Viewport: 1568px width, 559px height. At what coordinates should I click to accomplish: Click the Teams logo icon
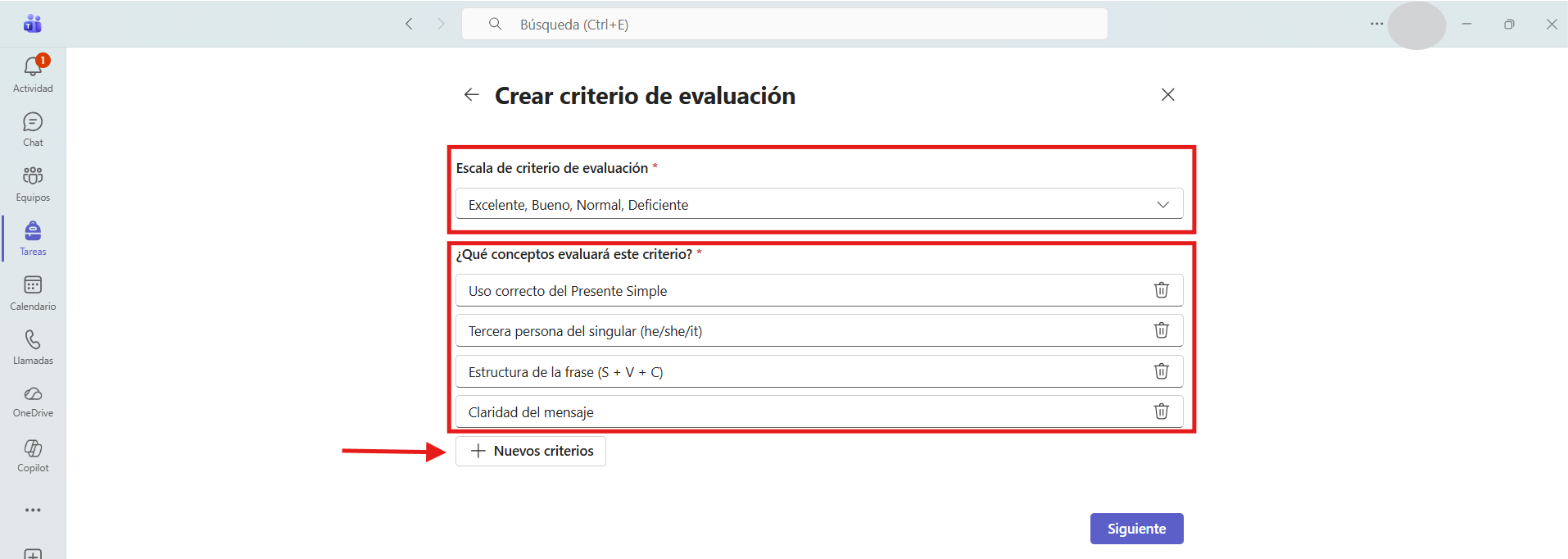pos(33,24)
